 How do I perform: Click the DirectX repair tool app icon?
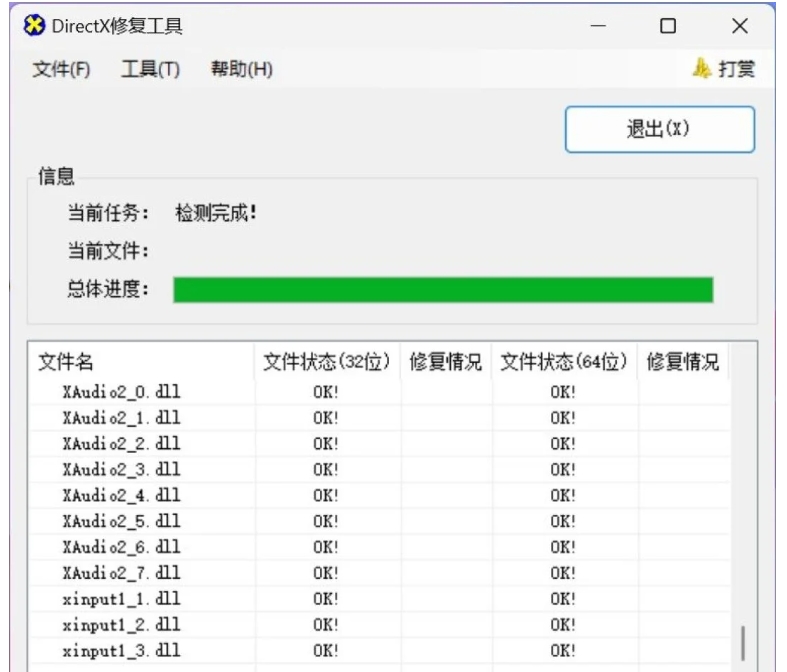coord(34,25)
